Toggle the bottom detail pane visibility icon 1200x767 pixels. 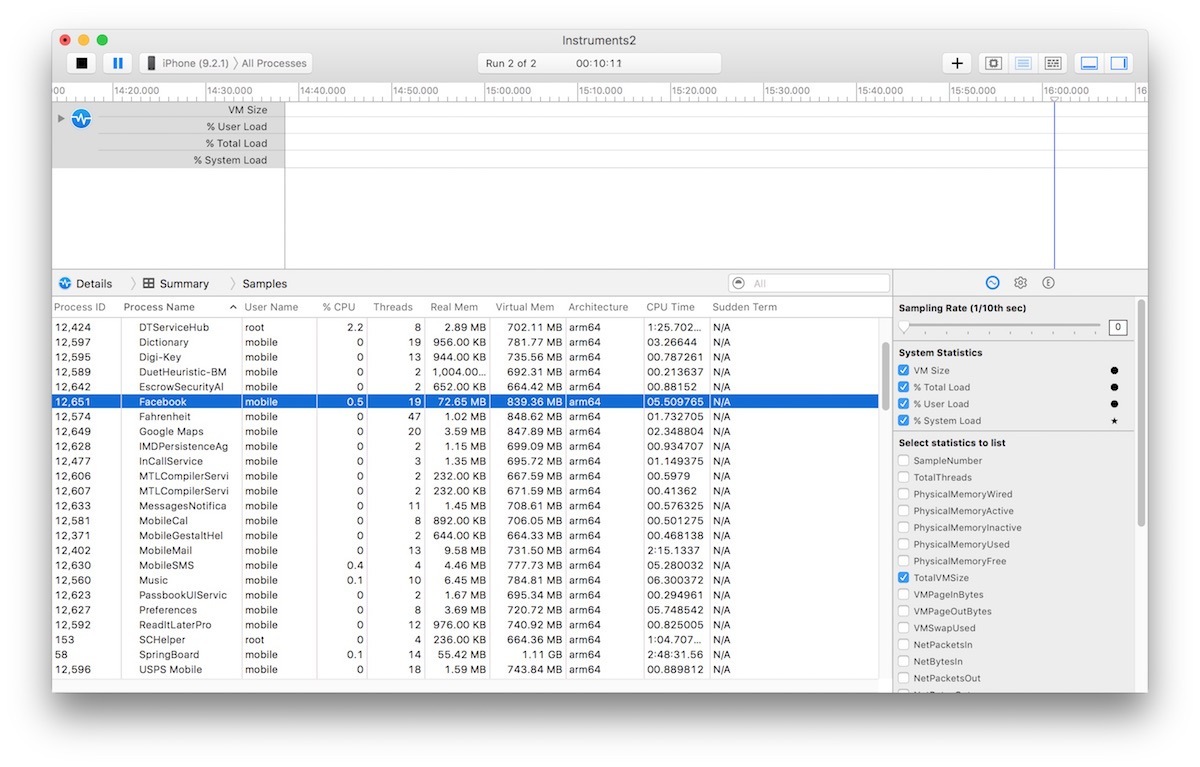pos(1089,63)
